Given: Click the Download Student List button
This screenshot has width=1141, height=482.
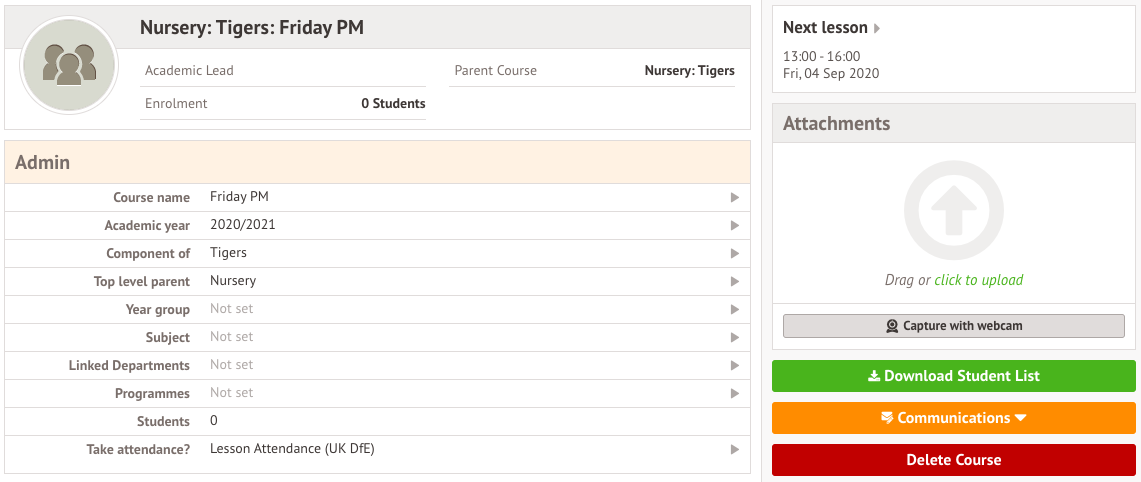Looking at the screenshot, I should (x=953, y=376).
